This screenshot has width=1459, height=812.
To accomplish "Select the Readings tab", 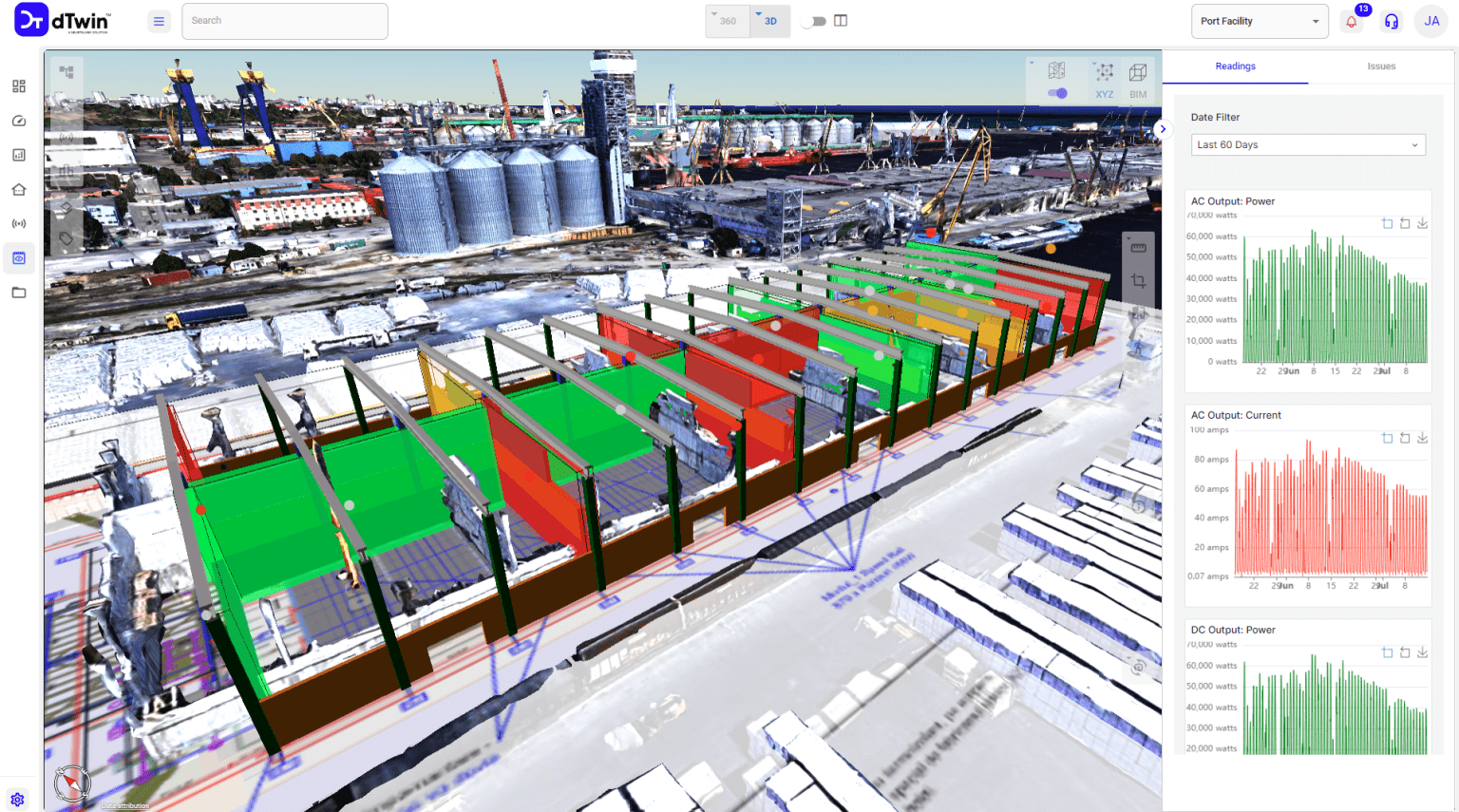I will click(x=1235, y=66).
